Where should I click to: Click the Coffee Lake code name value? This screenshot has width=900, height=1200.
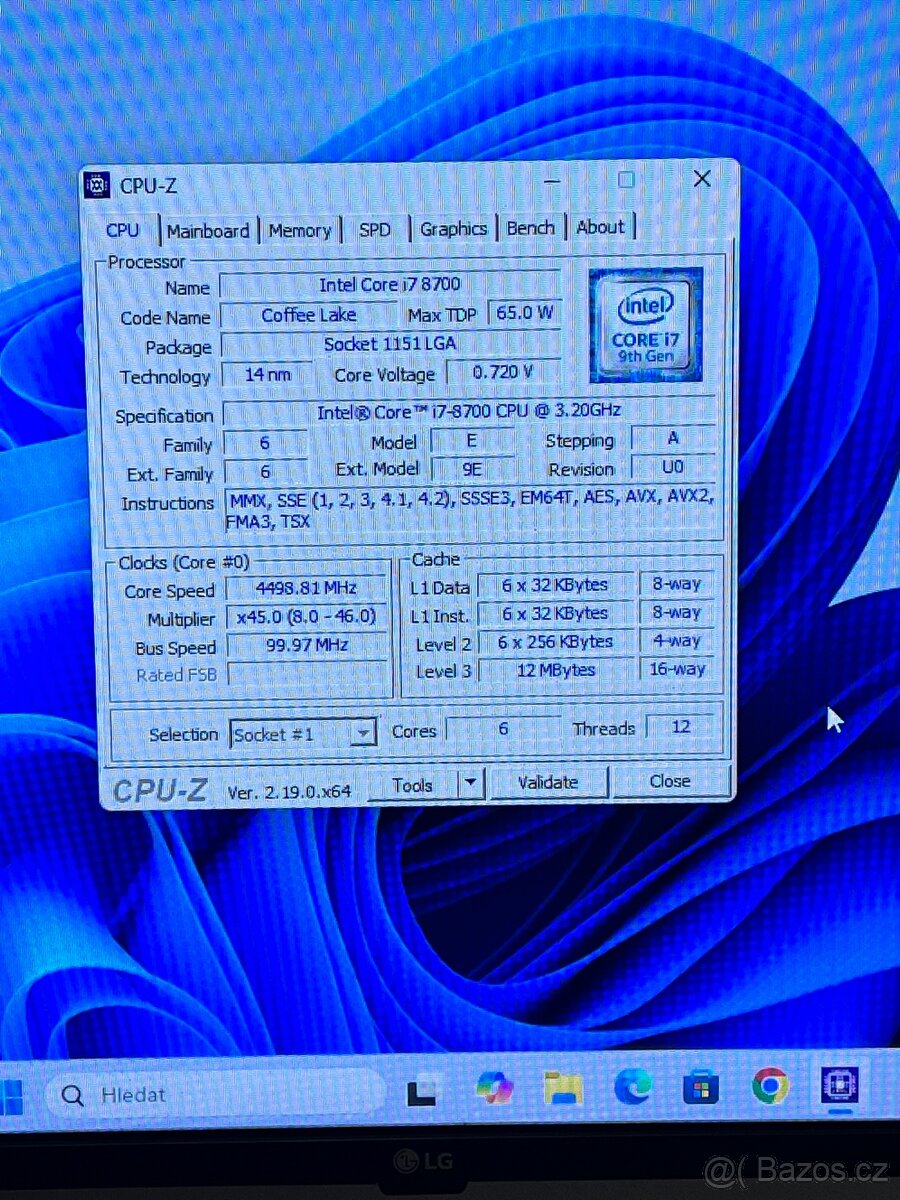click(308, 315)
